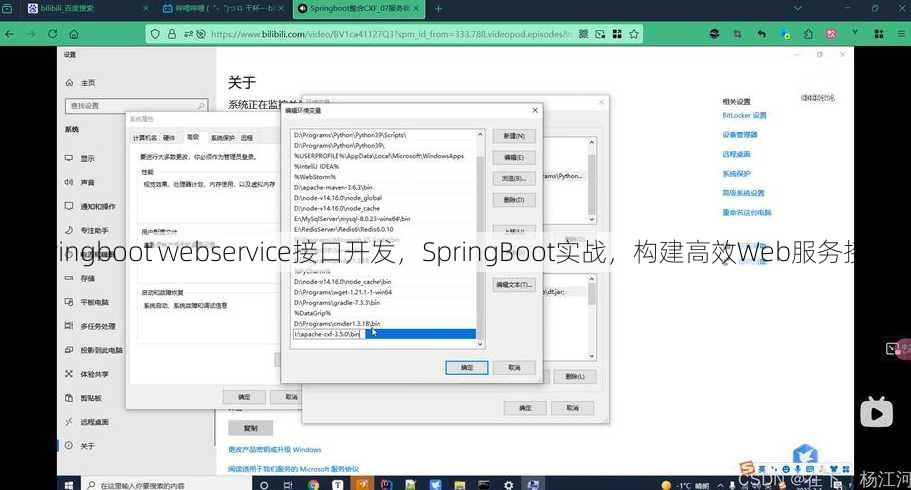Click the bilibili address URL field
The image size is (911, 490).
391,34
